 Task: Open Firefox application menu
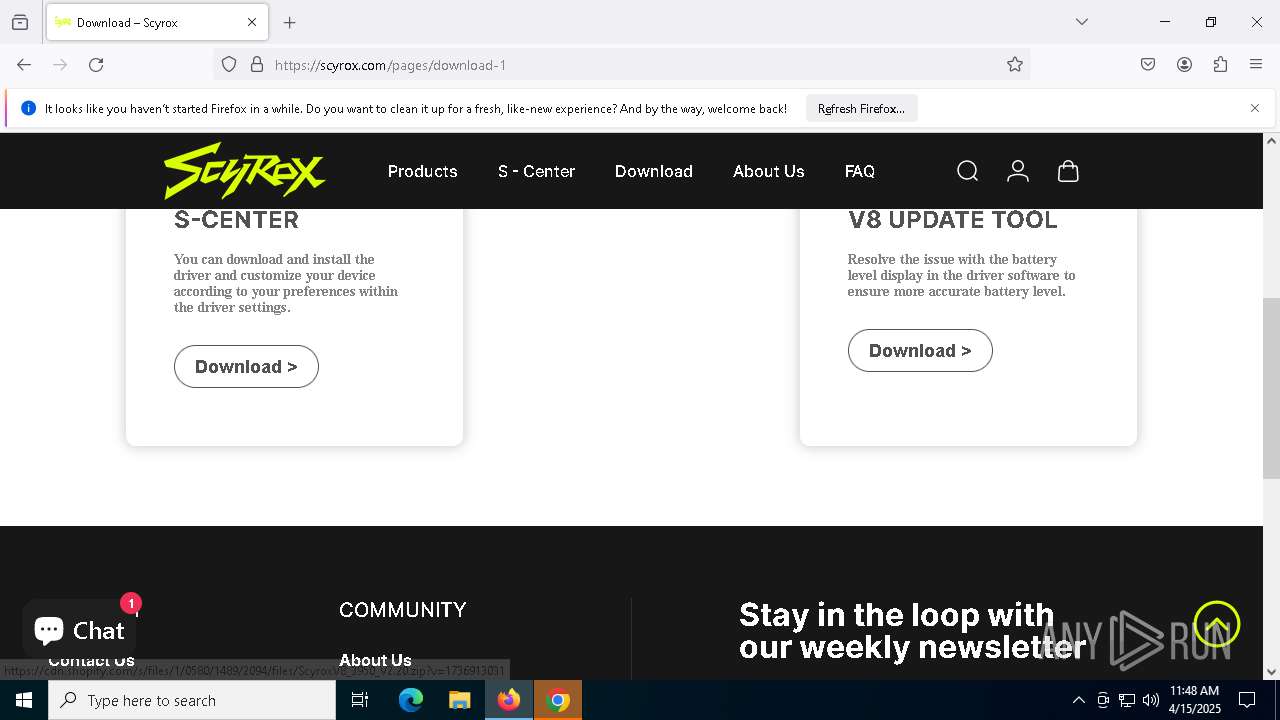[1256, 65]
